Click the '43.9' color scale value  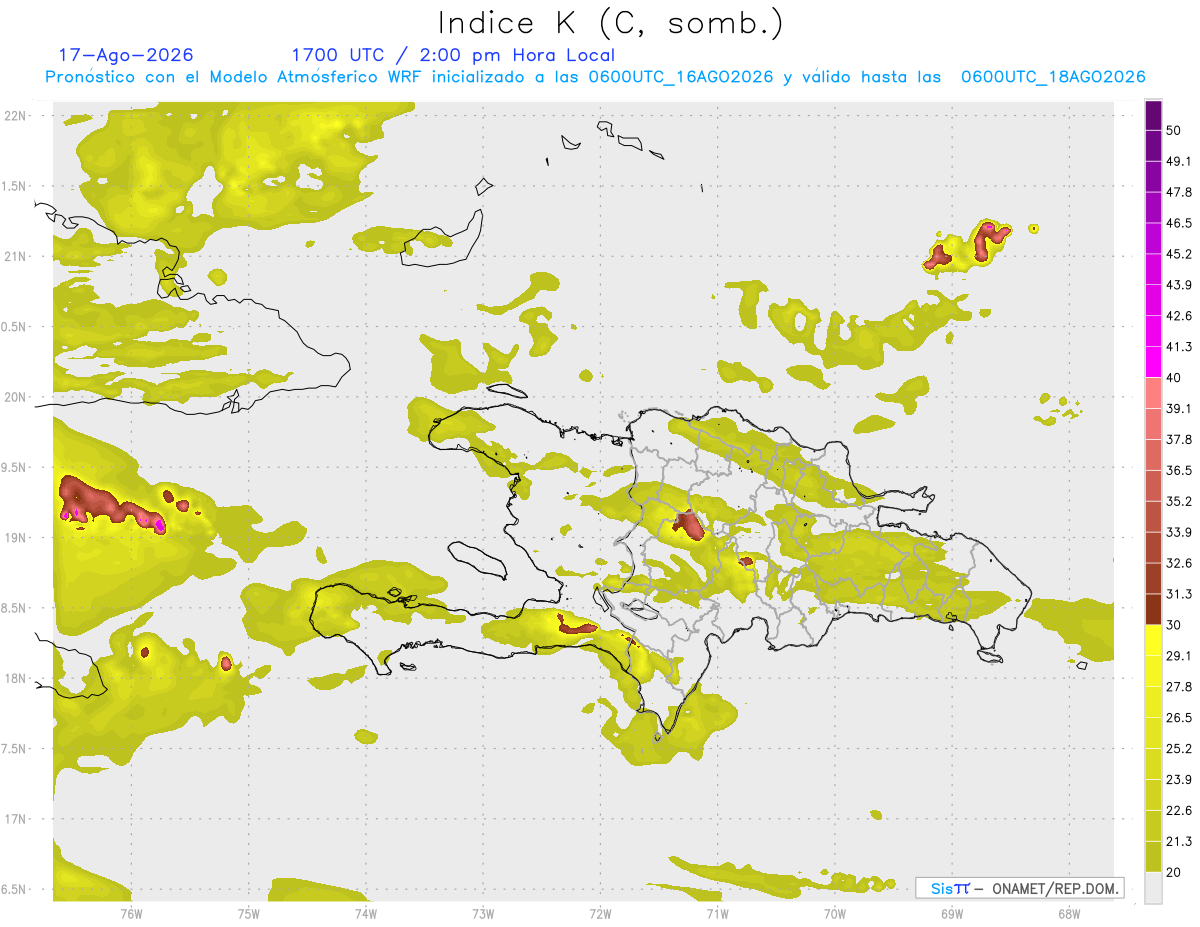(1179, 285)
